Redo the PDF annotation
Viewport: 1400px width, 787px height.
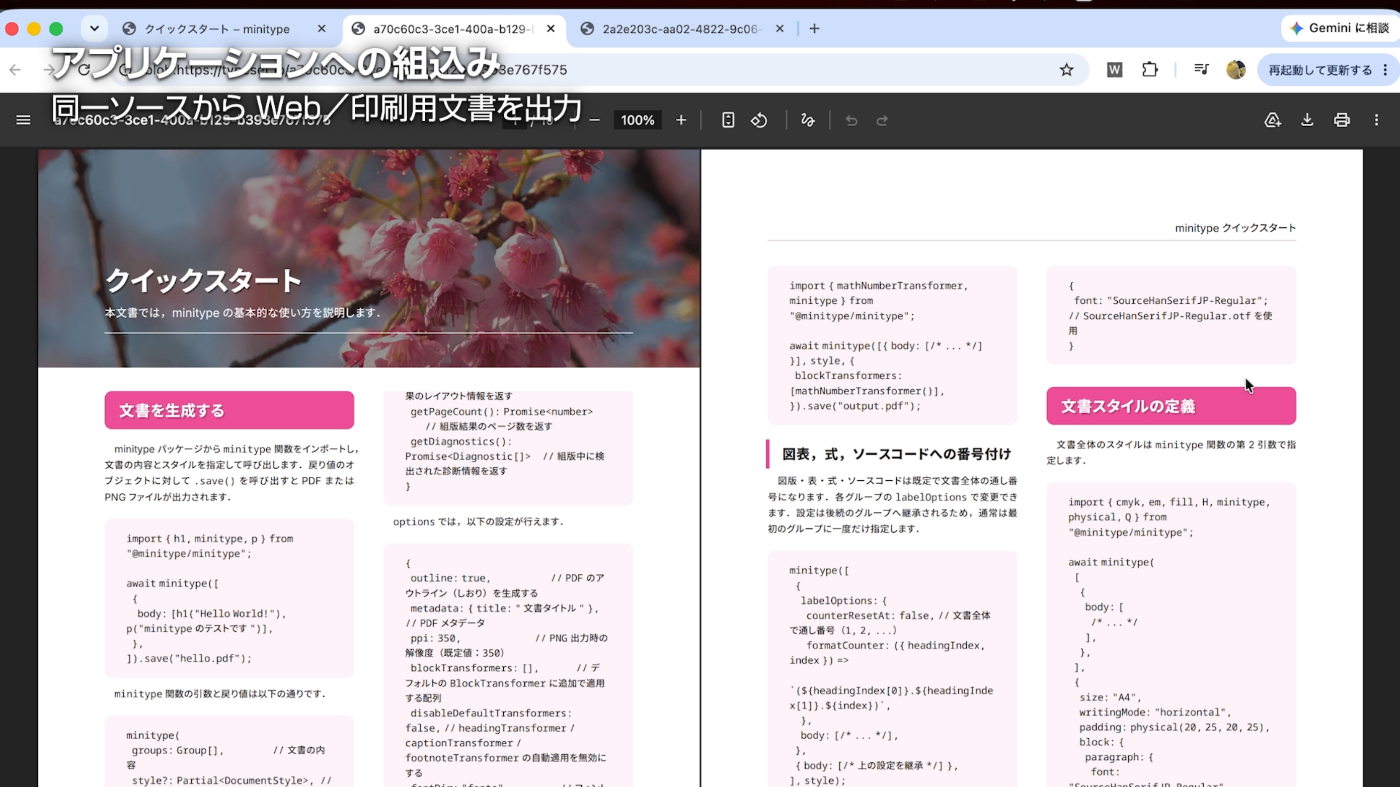pos(882,120)
